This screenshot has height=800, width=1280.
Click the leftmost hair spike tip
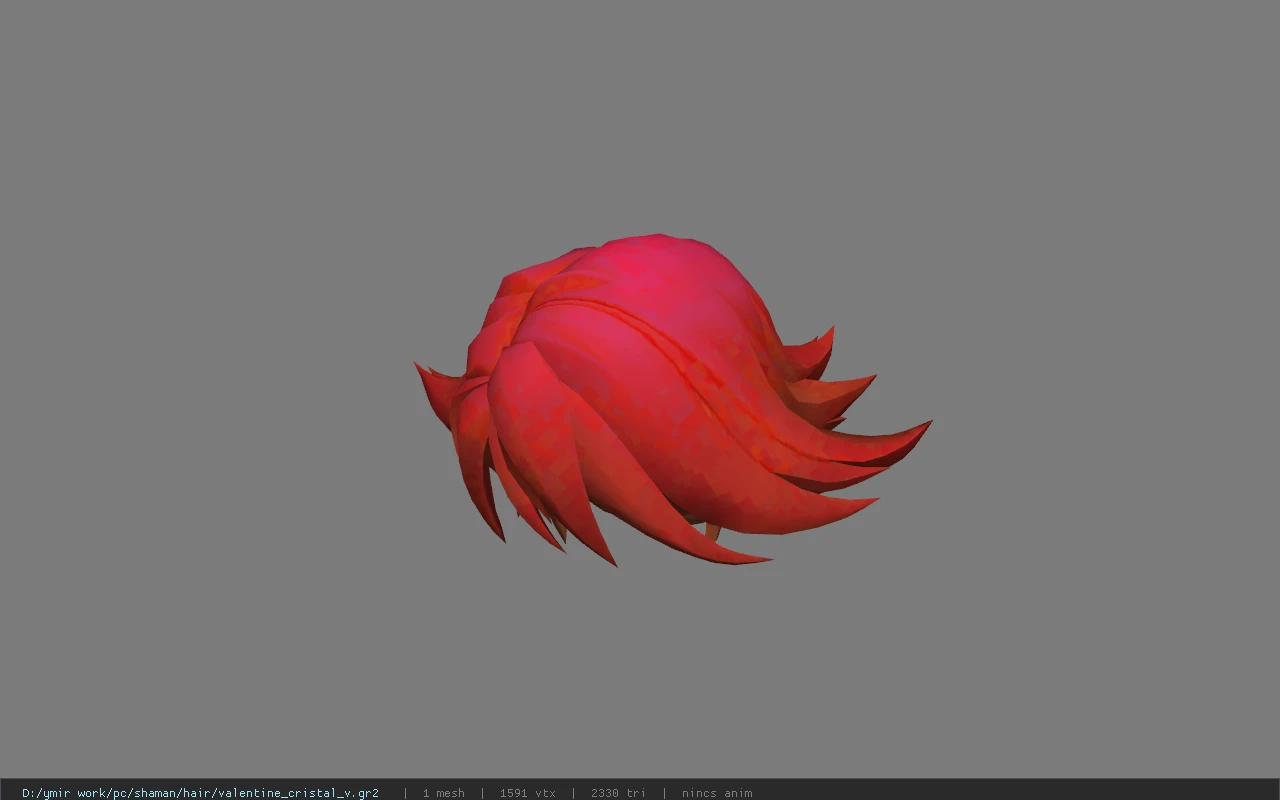tap(419, 368)
